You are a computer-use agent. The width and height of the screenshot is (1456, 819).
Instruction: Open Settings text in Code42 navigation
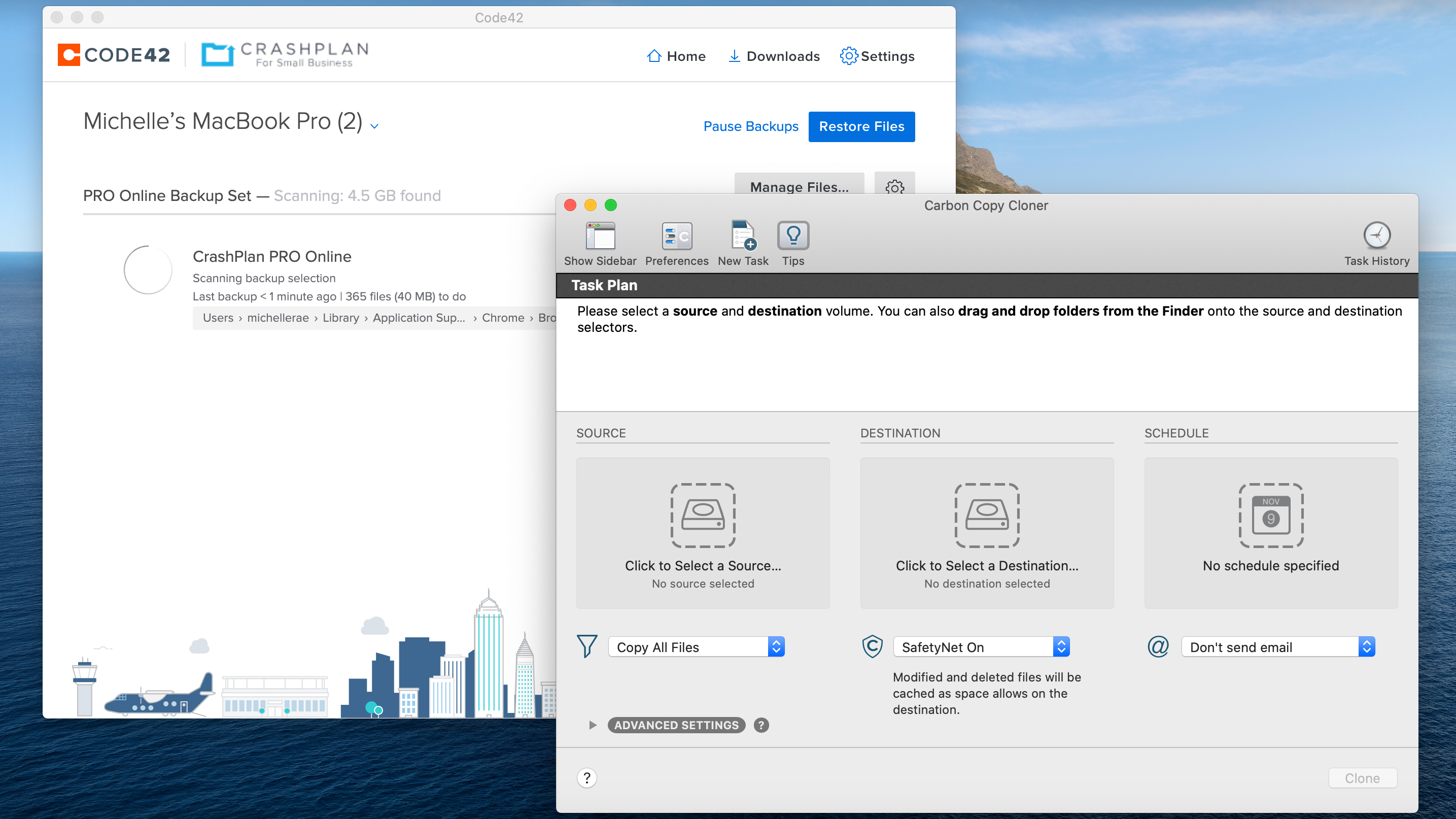[x=887, y=56]
